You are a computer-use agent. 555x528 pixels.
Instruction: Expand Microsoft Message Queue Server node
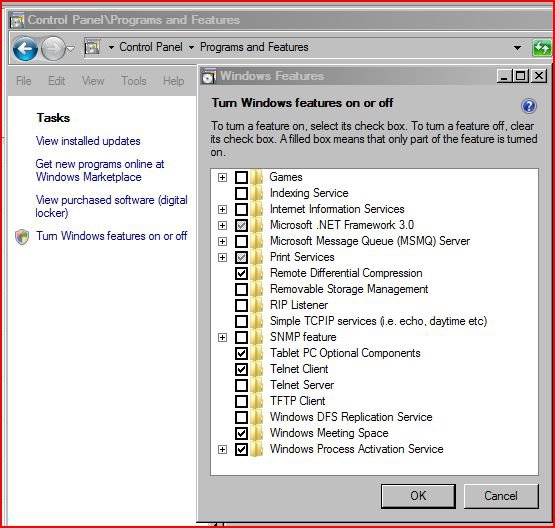click(222, 242)
